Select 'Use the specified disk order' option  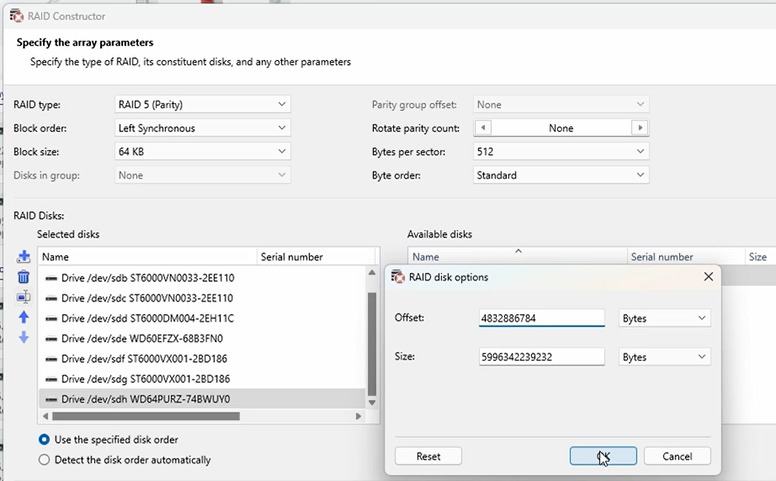point(44,439)
